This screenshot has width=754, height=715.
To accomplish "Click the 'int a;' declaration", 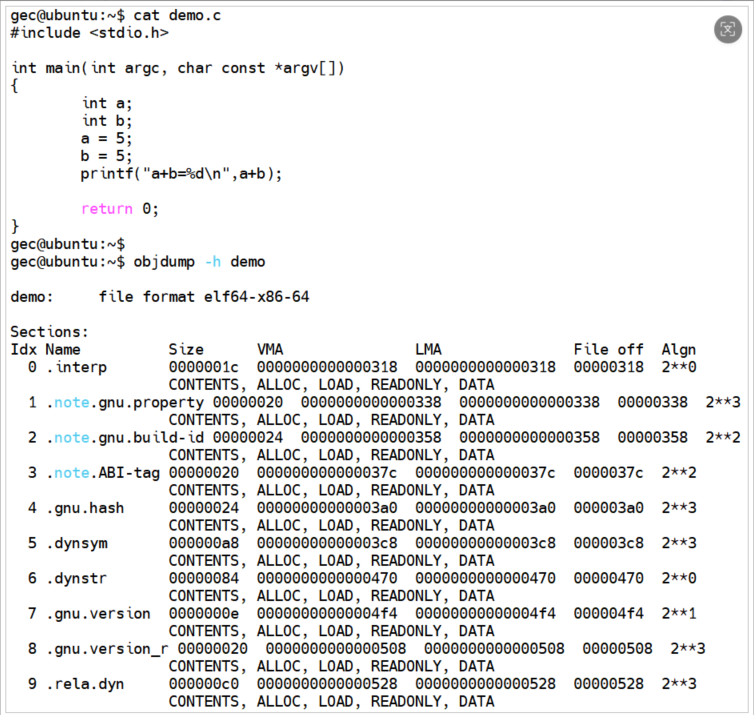I will point(106,103).
